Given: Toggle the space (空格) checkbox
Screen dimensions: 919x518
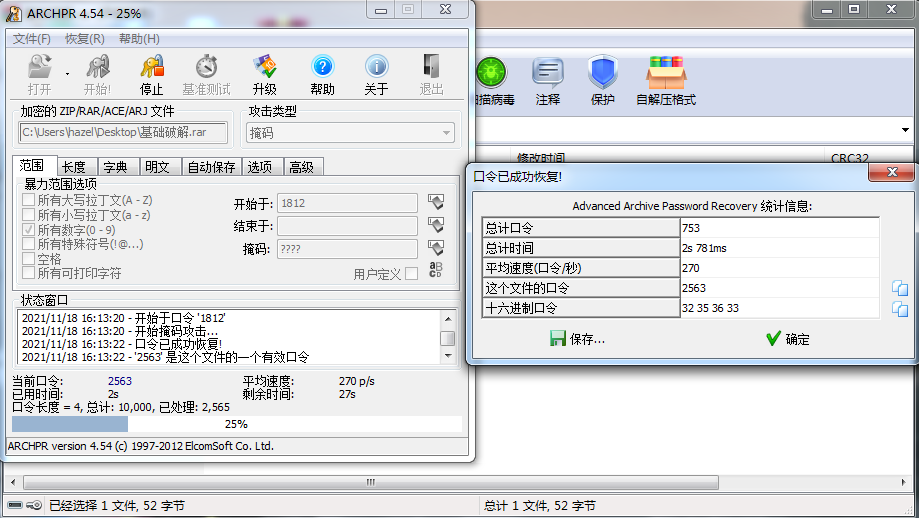Looking at the screenshot, I should pos(28,258).
